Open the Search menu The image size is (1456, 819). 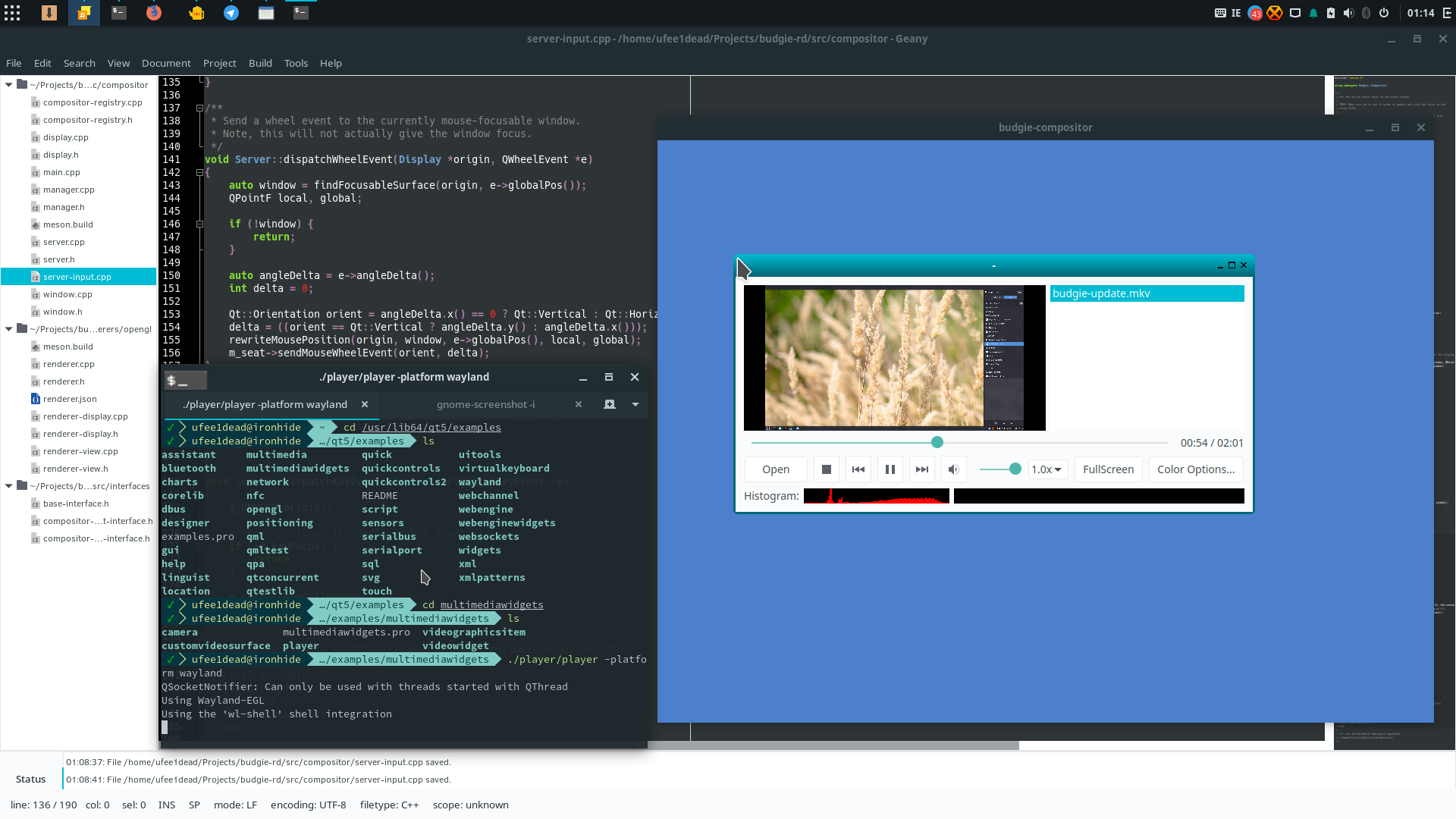(x=80, y=63)
